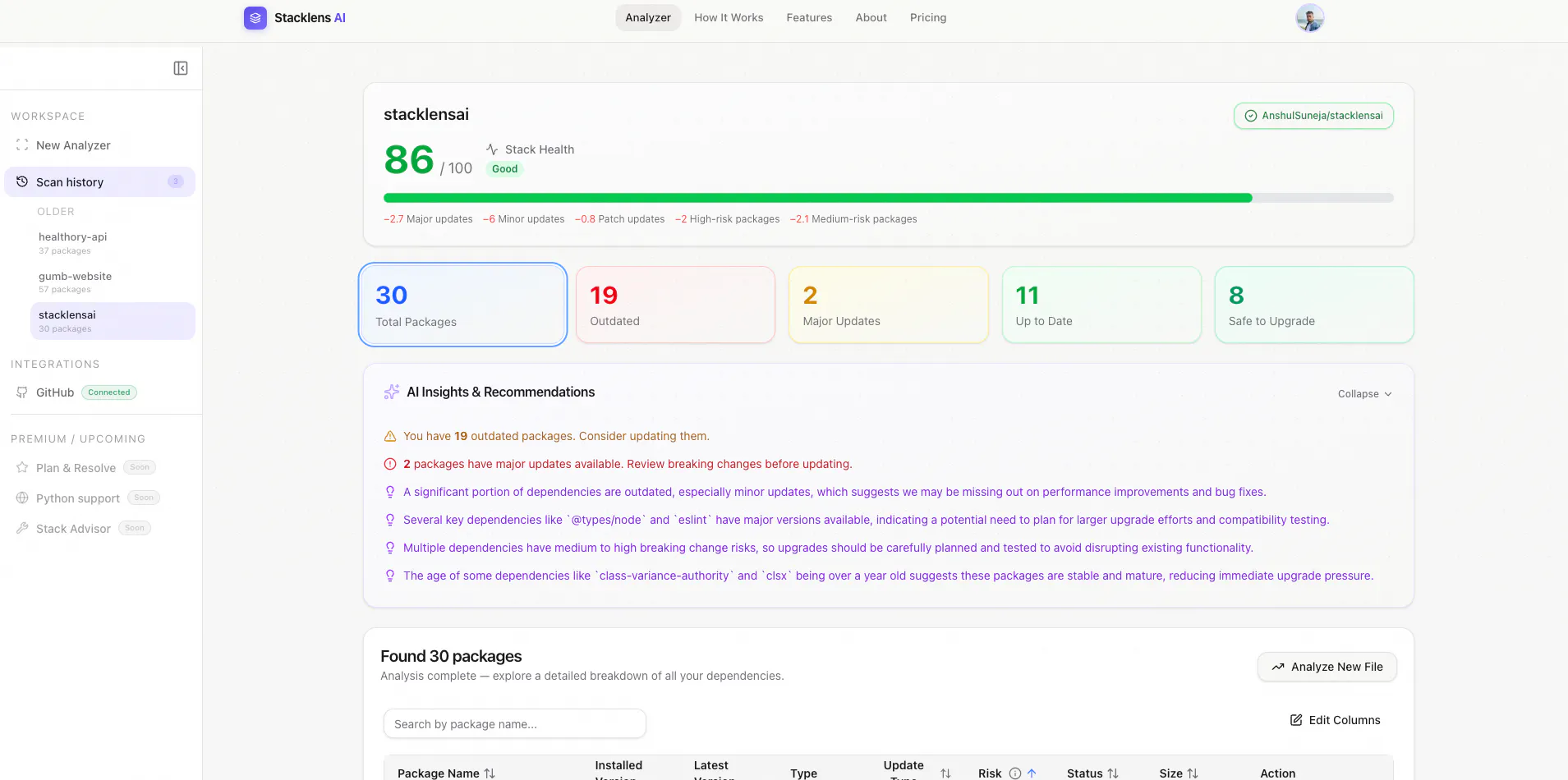The image size is (1568, 780).
Task: Click the New Analyzer scan icon
Action: pyautogui.click(x=22, y=145)
